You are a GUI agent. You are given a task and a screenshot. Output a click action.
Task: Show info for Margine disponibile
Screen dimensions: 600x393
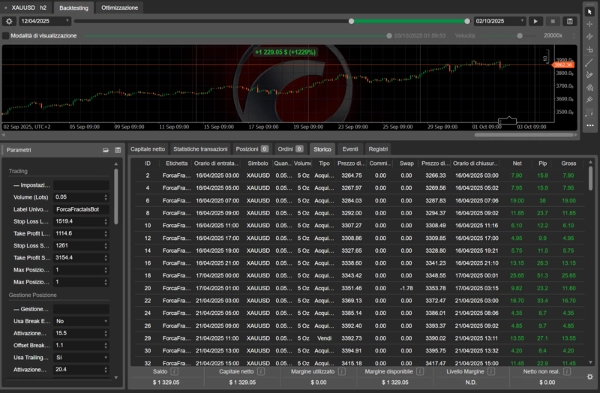(x=420, y=372)
